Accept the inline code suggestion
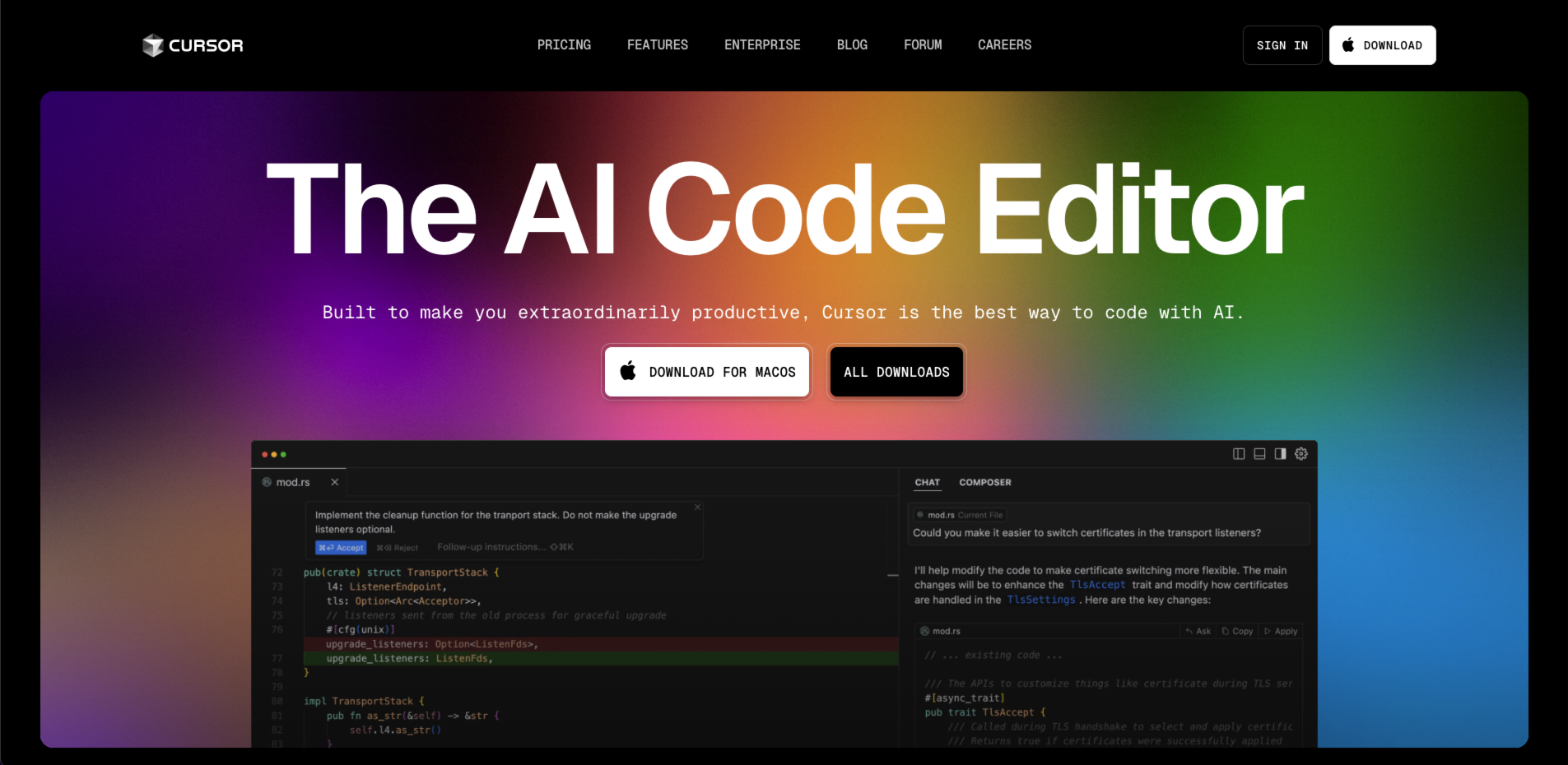The image size is (1568, 765). (341, 548)
